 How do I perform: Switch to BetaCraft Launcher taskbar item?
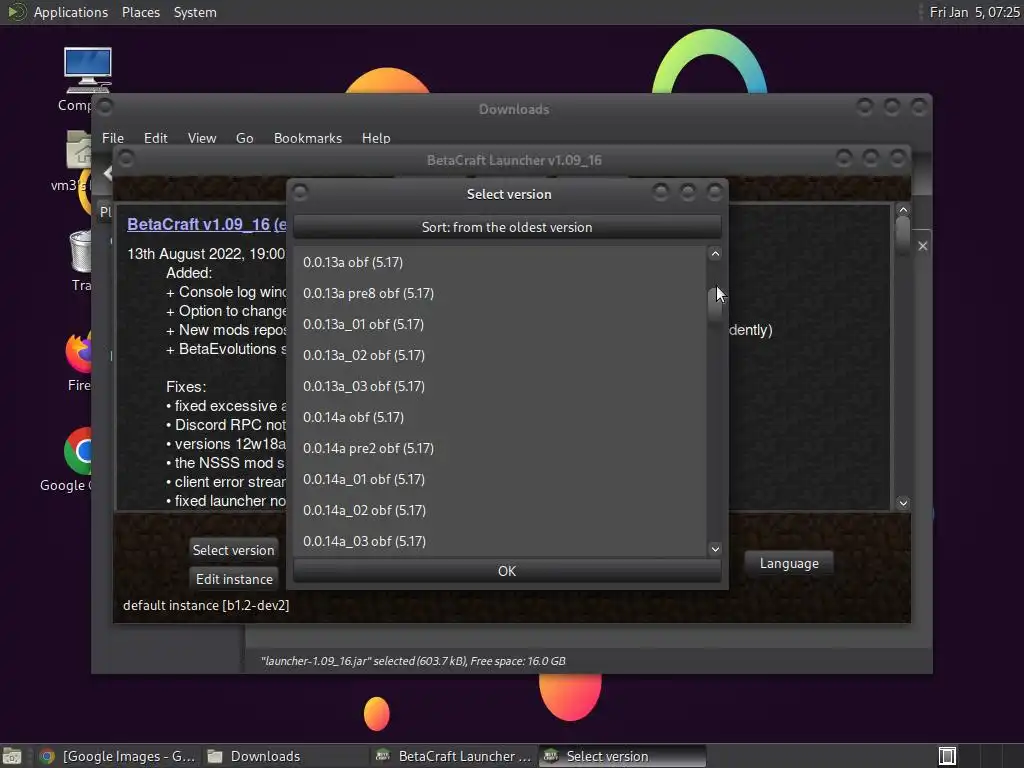pos(454,756)
